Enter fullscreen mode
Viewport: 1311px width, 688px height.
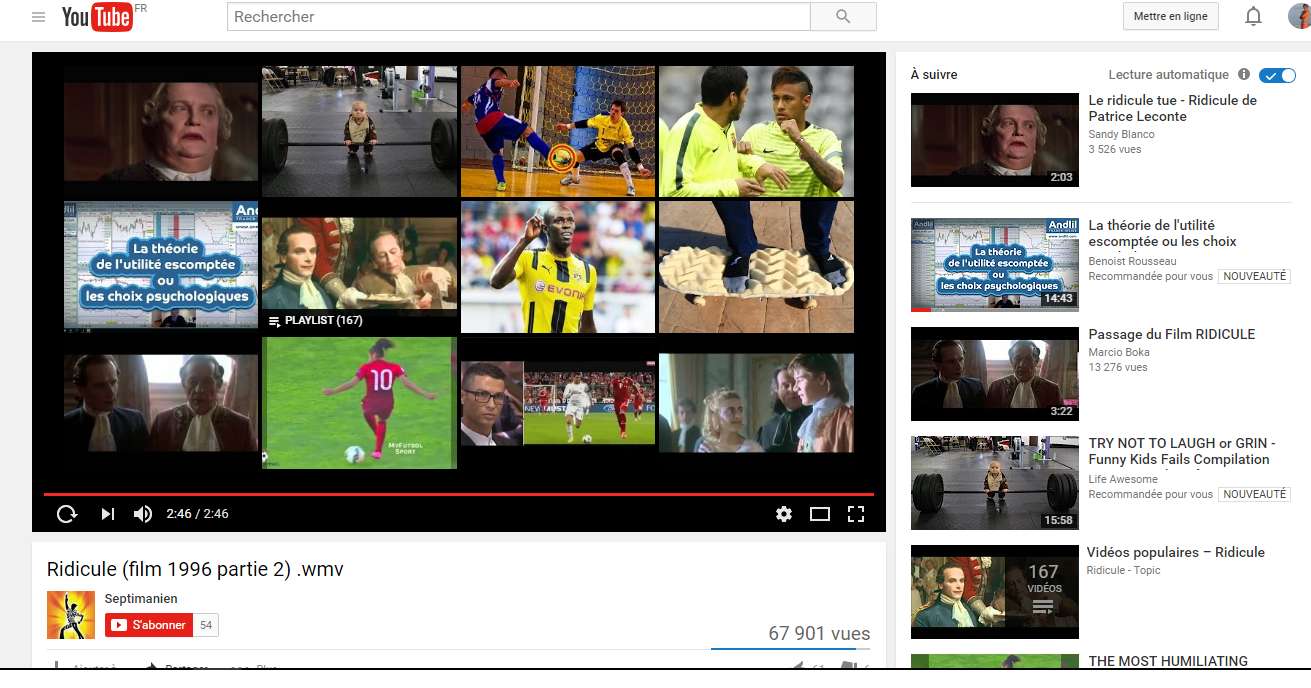coord(856,514)
